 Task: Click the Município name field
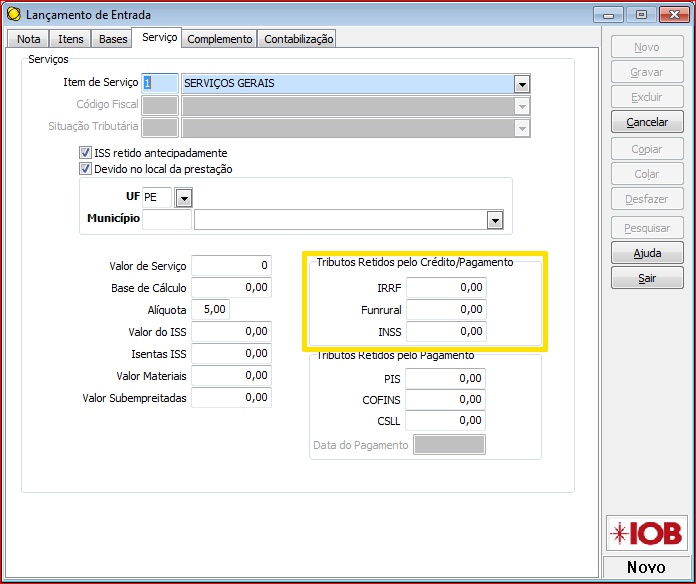tap(341, 220)
